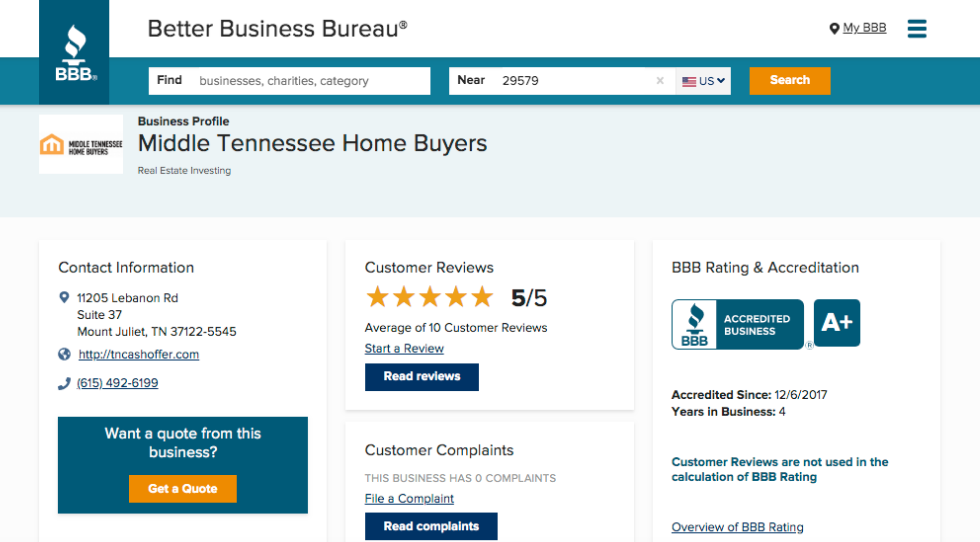
Task: Click the Accredited Since: 12/6/2017 text
Action: (x=749, y=395)
